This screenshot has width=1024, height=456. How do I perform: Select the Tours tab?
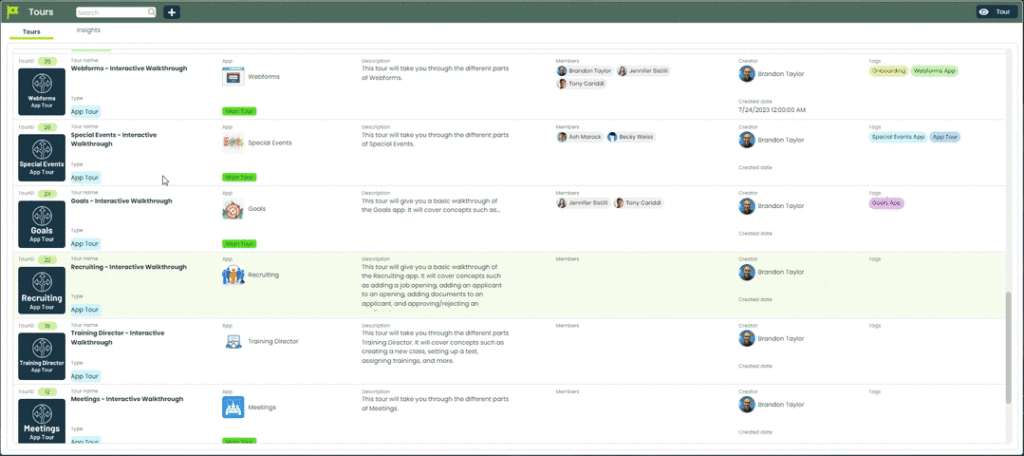click(31, 31)
